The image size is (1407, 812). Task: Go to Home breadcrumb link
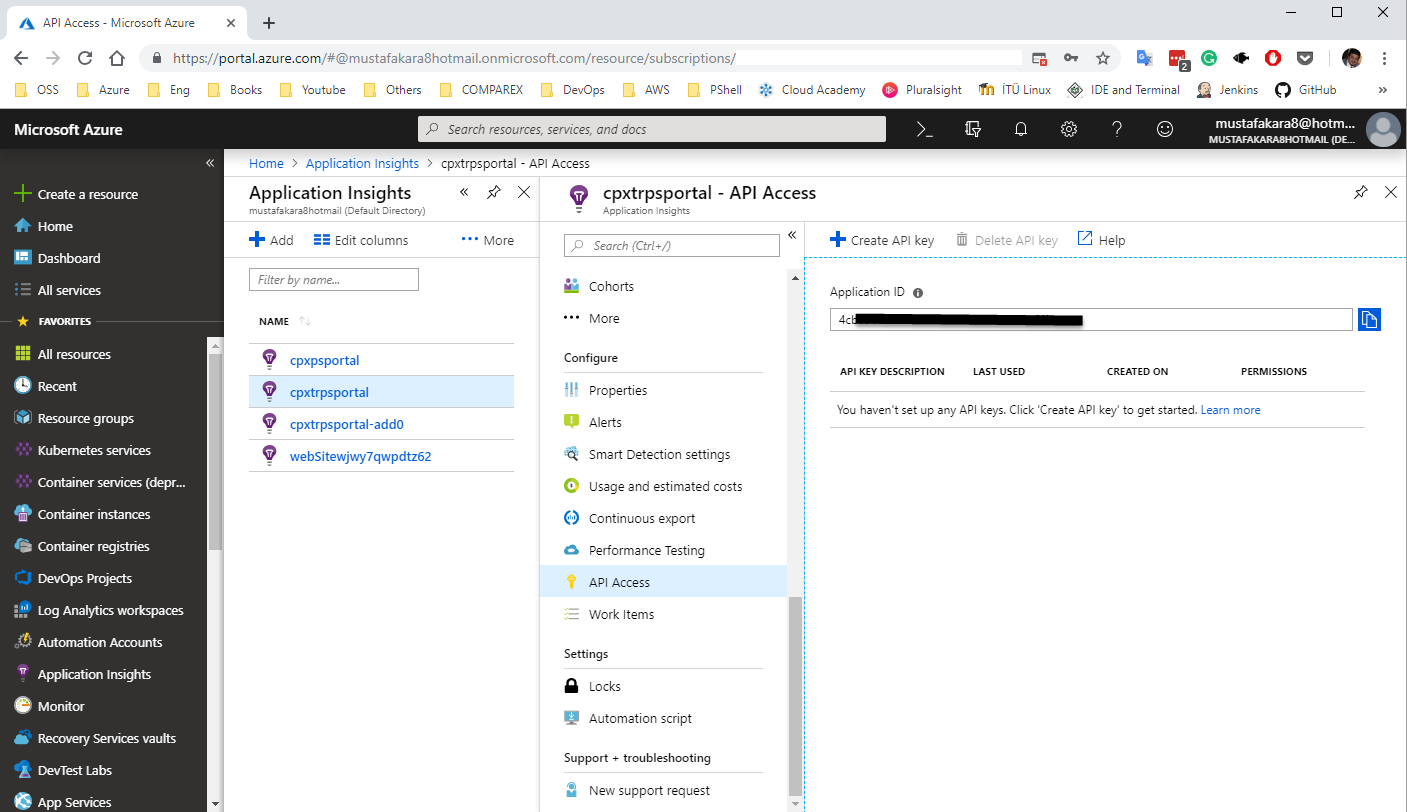(266, 163)
